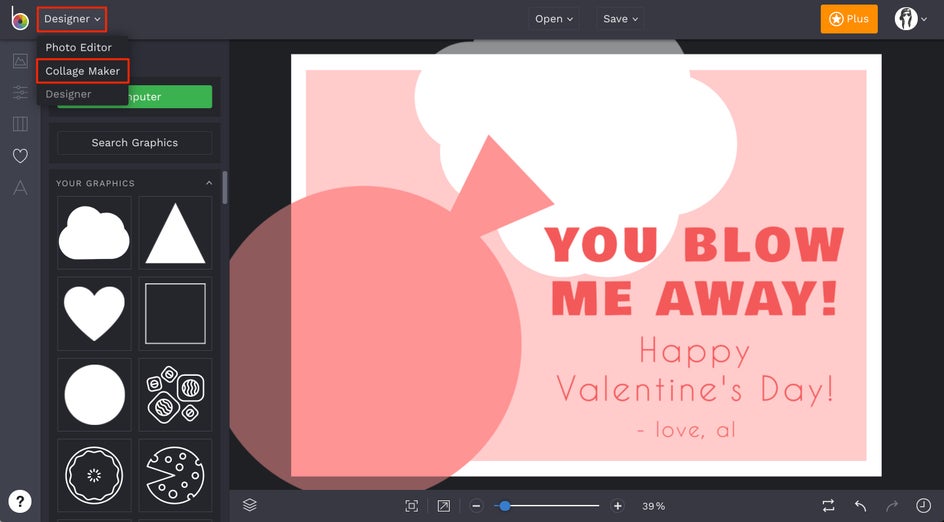Select the square outline graphic thumbnail
944x522 pixels.
point(175,313)
